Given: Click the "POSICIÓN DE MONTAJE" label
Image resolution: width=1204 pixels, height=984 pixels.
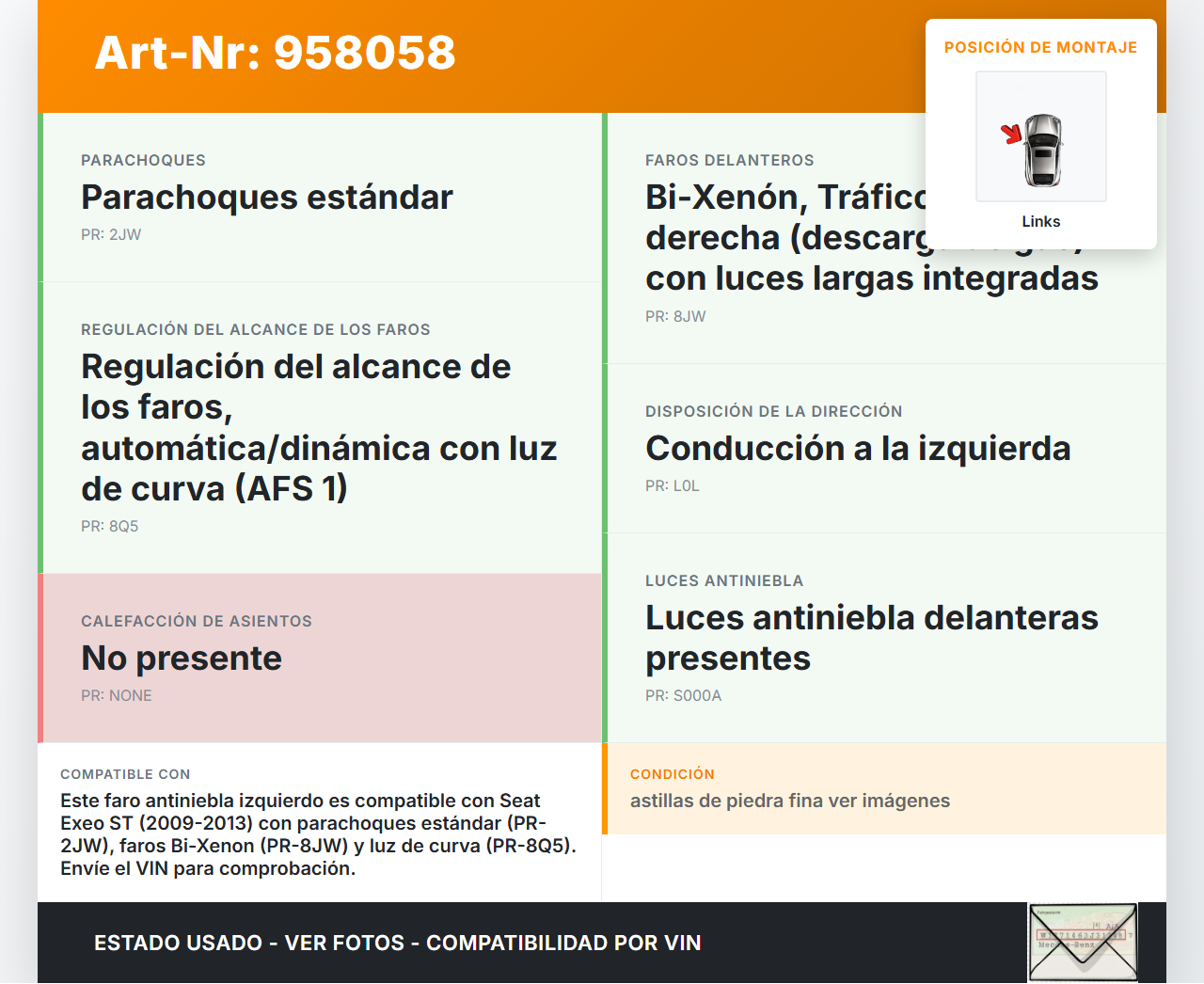Looking at the screenshot, I should pyautogui.click(x=1041, y=47).
